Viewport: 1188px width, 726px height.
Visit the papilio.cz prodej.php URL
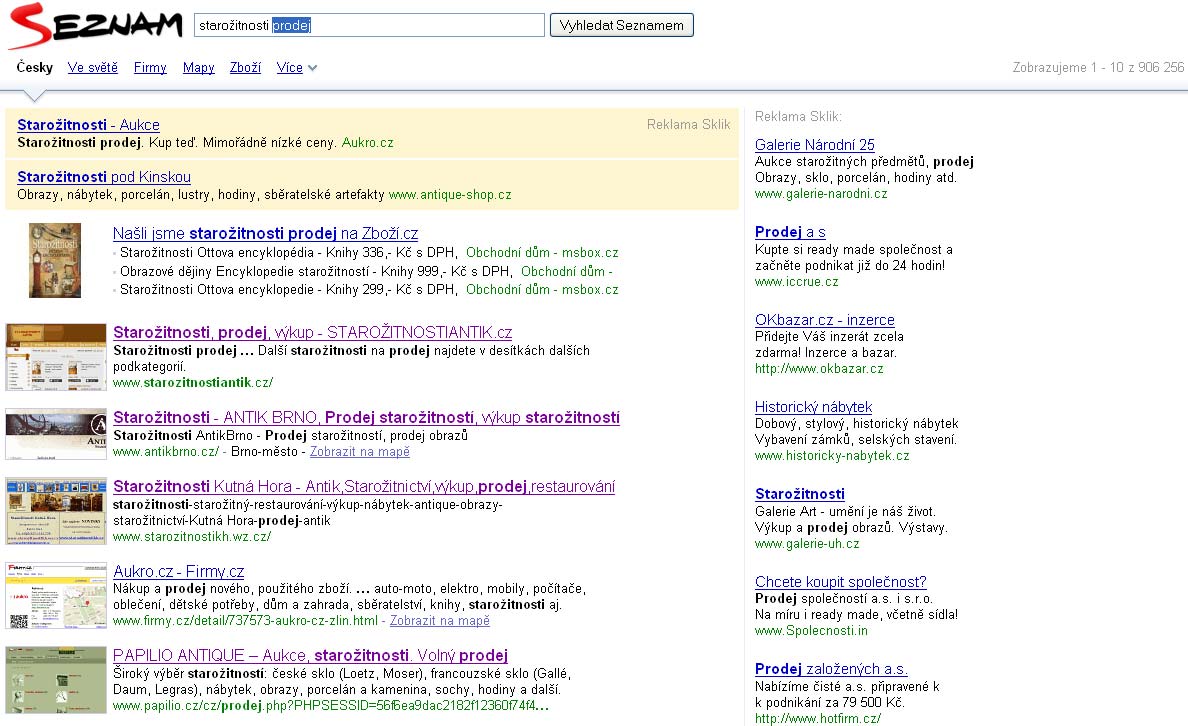click(x=330, y=706)
